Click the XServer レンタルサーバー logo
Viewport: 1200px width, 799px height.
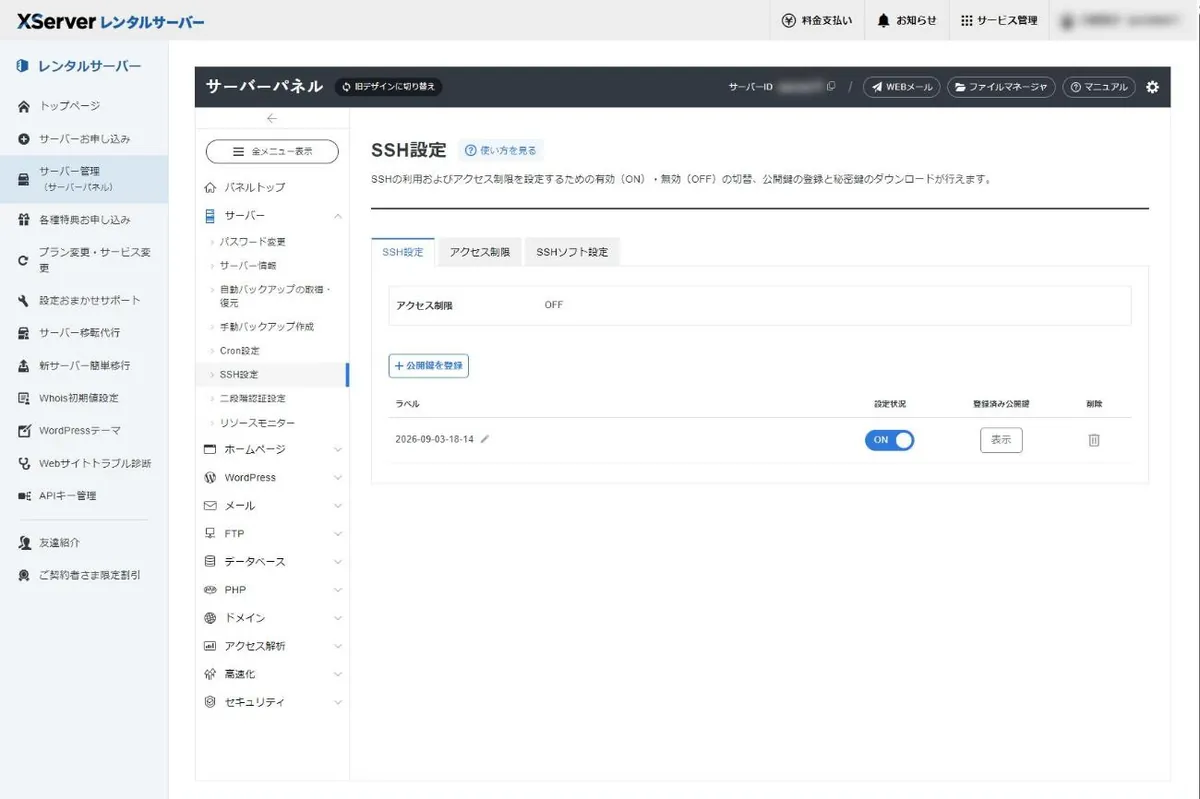[110, 20]
